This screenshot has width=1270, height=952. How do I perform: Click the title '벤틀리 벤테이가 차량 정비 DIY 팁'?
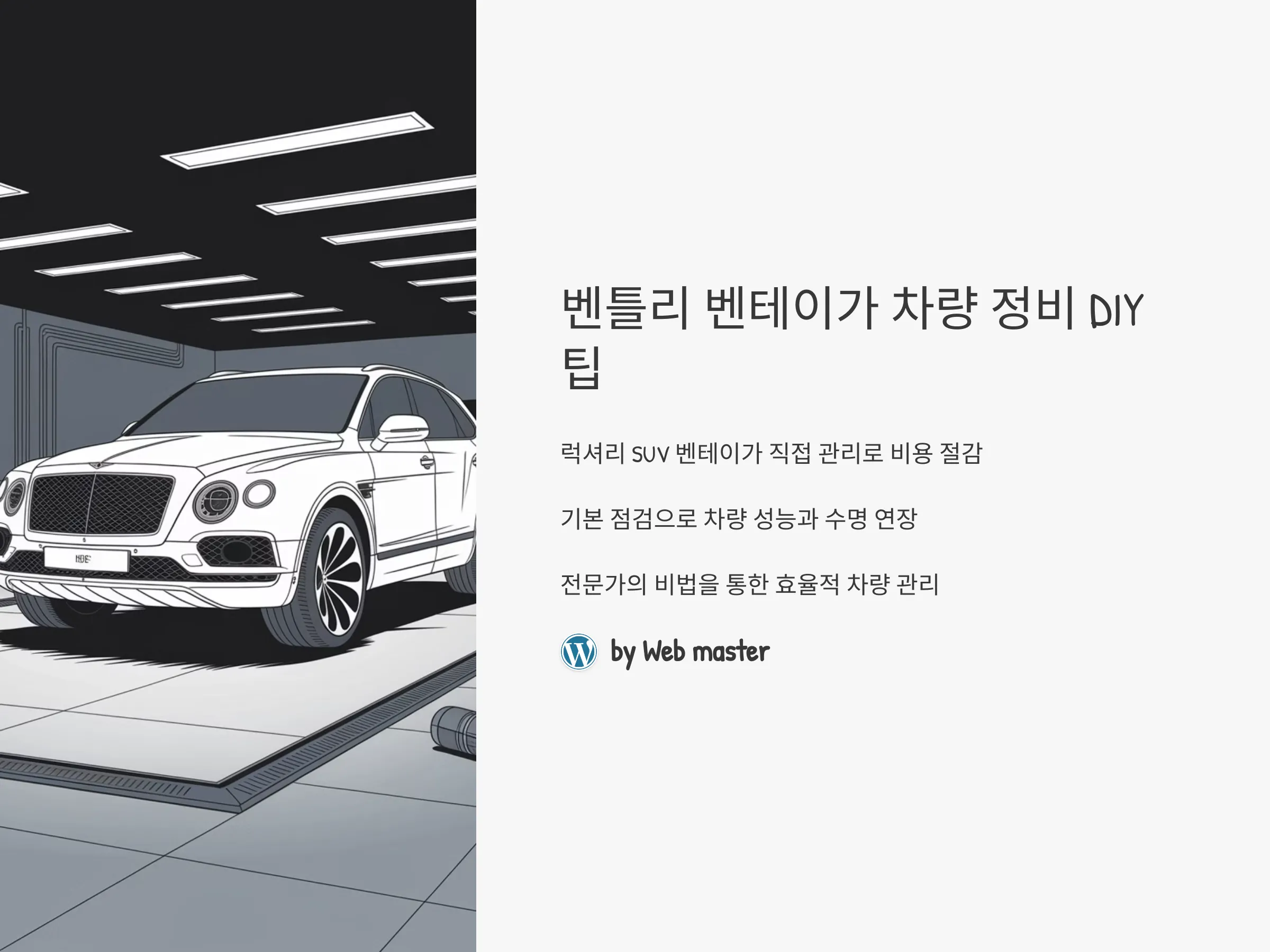pos(852,337)
